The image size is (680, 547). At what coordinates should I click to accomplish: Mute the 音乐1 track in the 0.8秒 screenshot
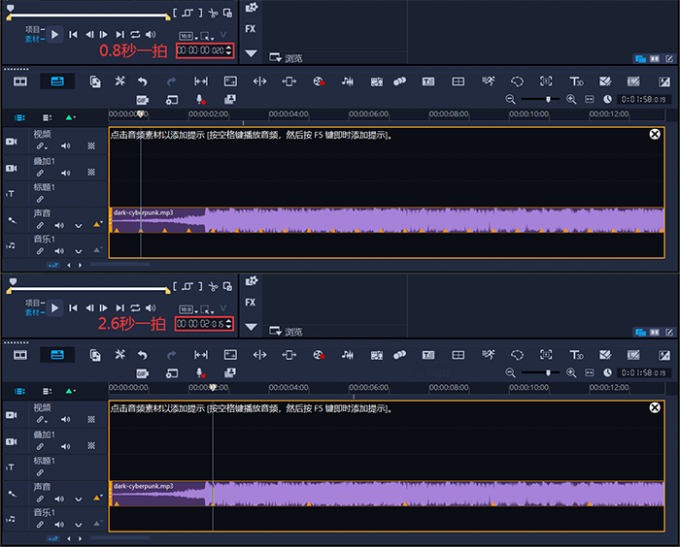click(59, 251)
